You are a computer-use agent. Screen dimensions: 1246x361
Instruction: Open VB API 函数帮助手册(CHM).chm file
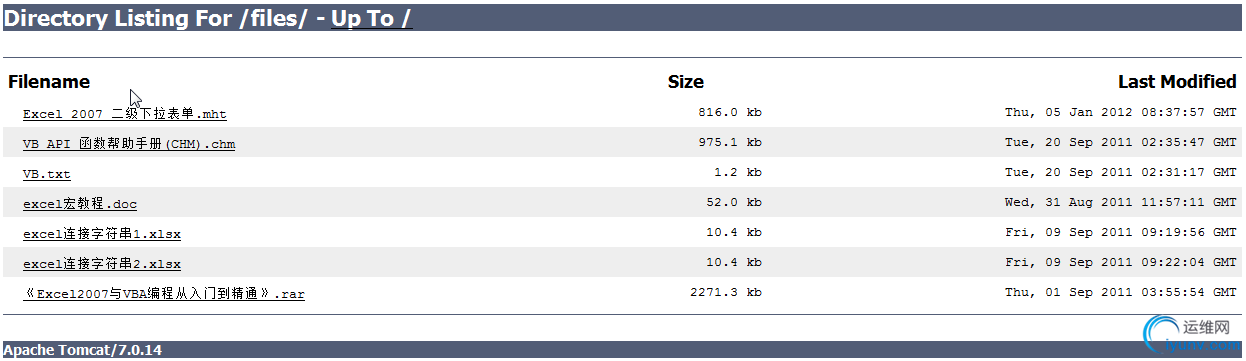pos(129,144)
